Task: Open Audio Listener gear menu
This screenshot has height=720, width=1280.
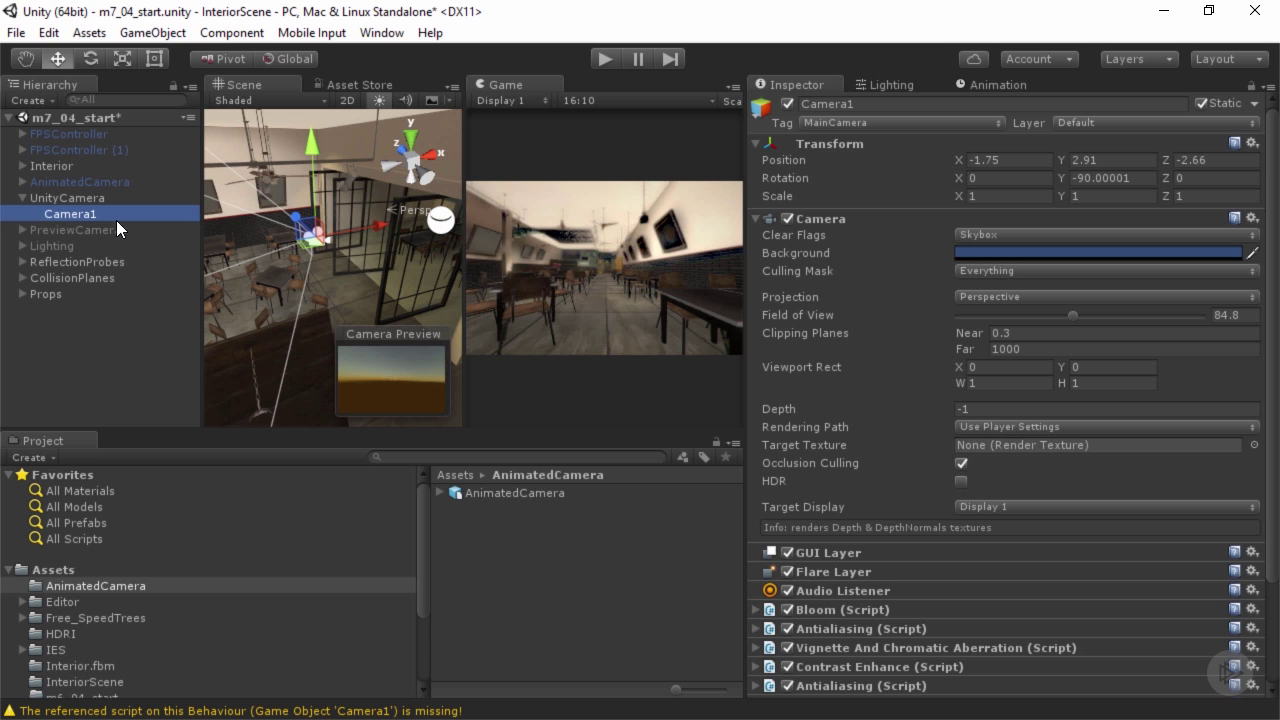Action: (1252, 590)
